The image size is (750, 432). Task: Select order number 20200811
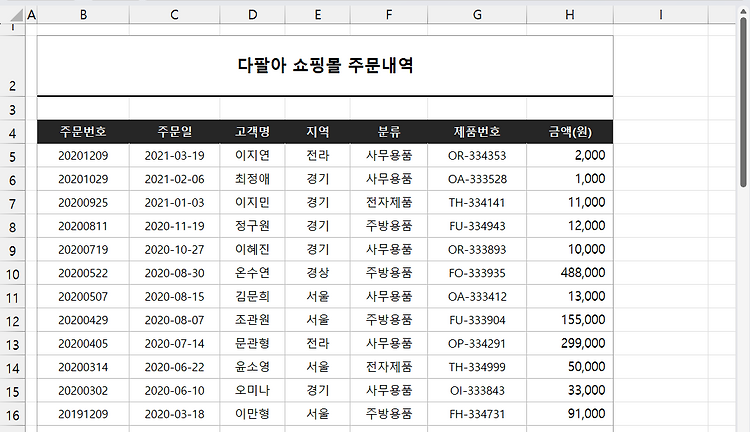pos(83,226)
